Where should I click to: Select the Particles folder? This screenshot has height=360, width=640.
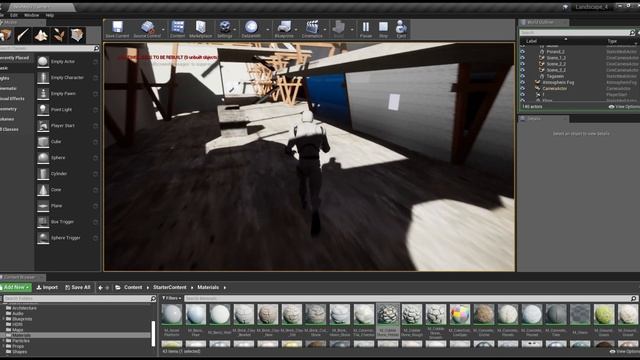point(20,340)
